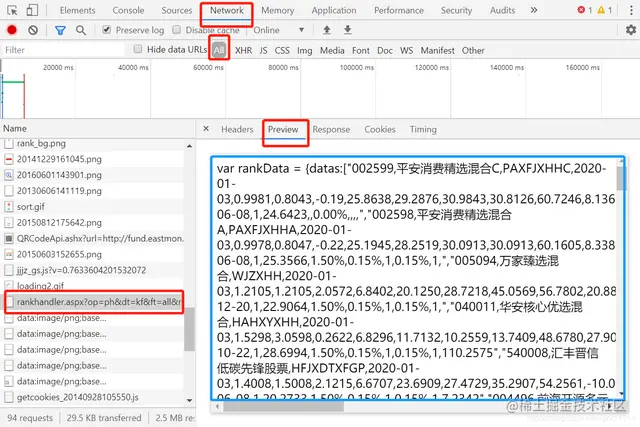
Task: Click request list scroll up arrow
Action: point(189,146)
